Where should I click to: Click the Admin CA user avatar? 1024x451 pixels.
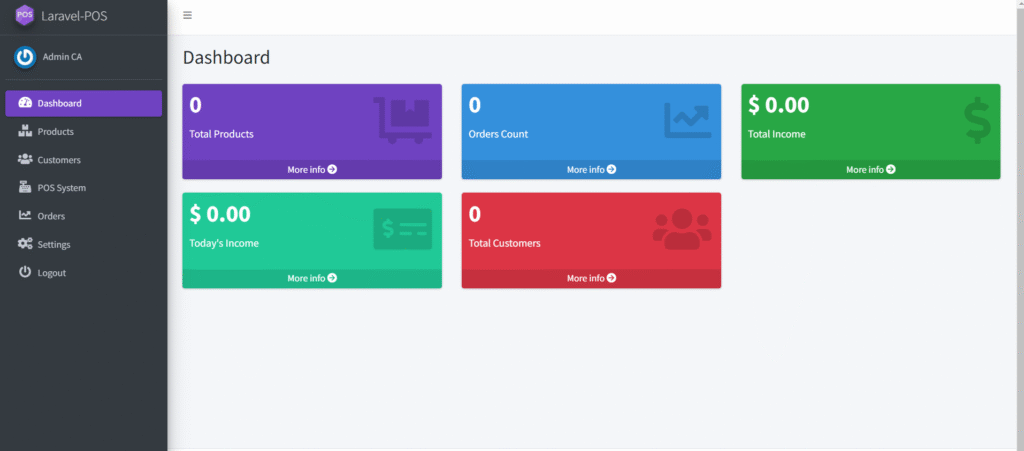(25, 57)
